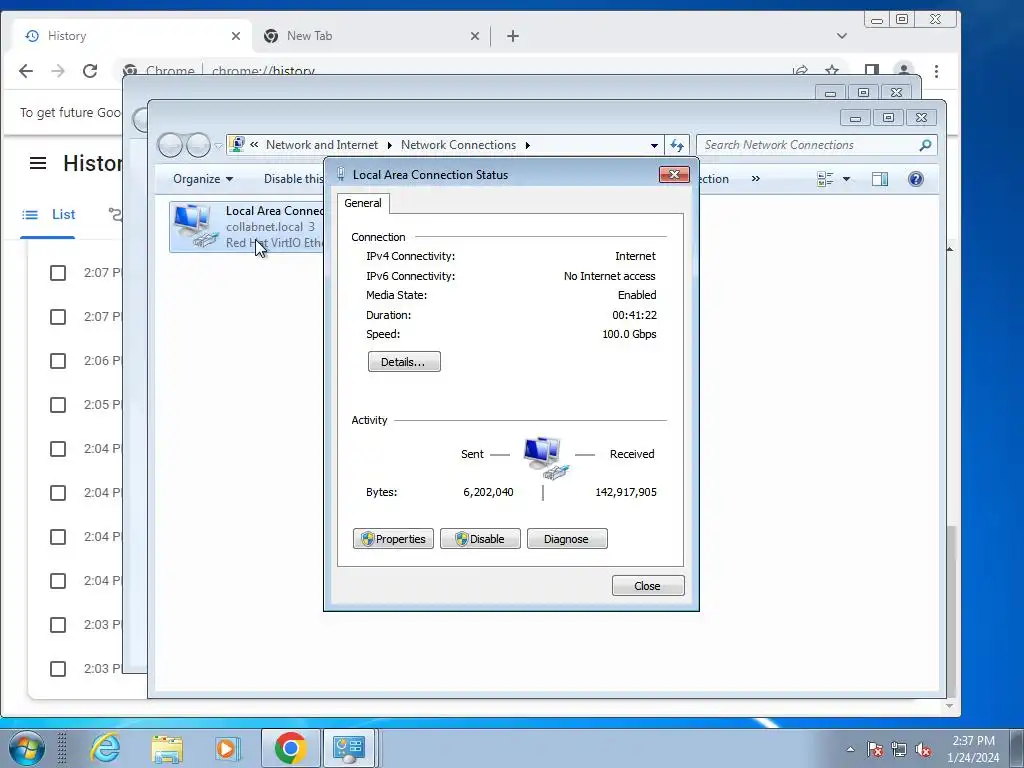Open Windows Explorer folder icon in taskbar
This screenshot has width=1024, height=768.
click(x=167, y=748)
